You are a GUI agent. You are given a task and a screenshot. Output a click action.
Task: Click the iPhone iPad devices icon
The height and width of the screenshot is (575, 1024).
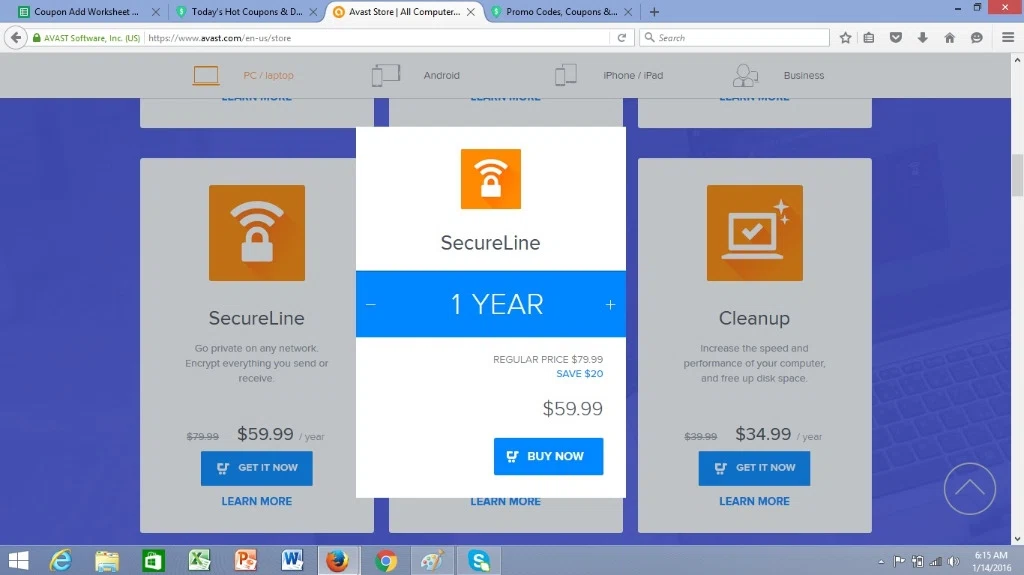(566, 75)
